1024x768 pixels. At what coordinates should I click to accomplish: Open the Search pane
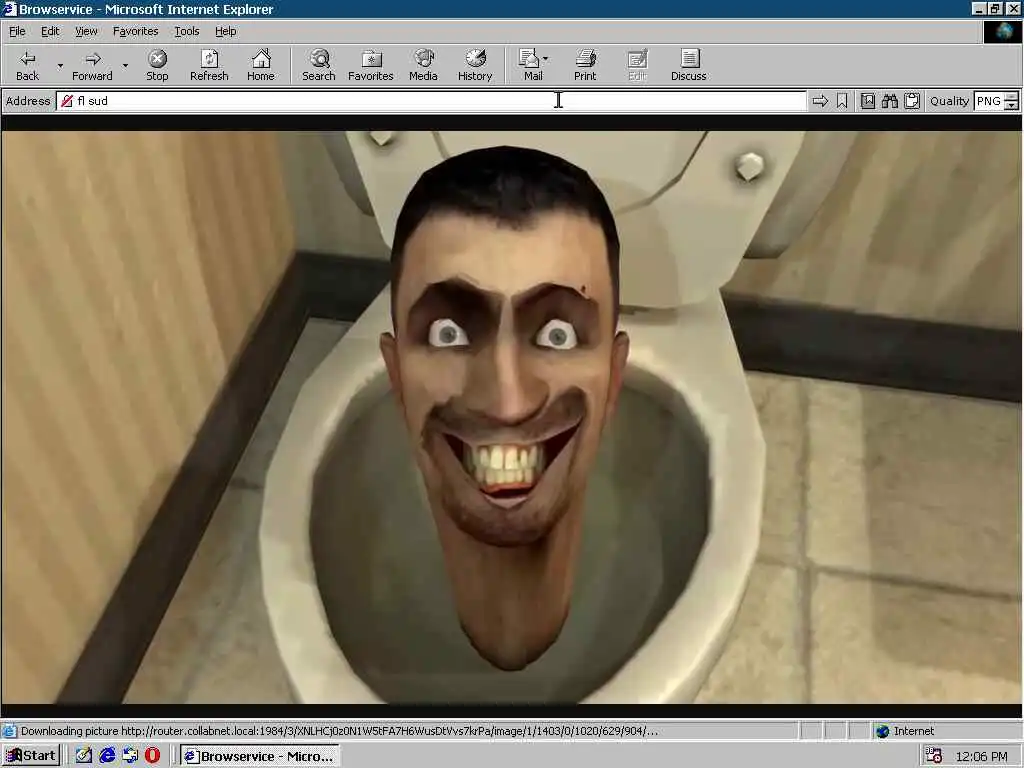click(319, 65)
